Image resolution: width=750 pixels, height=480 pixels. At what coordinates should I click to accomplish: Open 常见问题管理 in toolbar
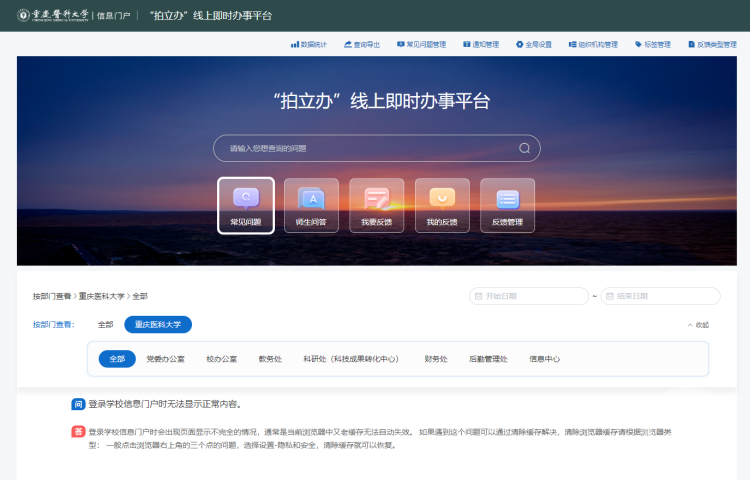421,45
